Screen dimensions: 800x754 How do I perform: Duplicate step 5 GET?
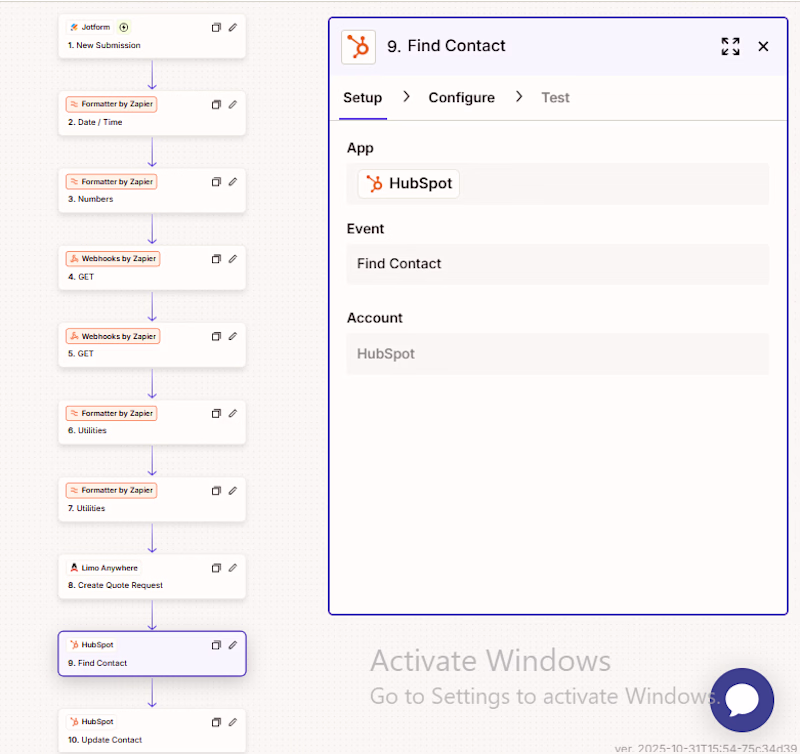[x=216, y=336]
